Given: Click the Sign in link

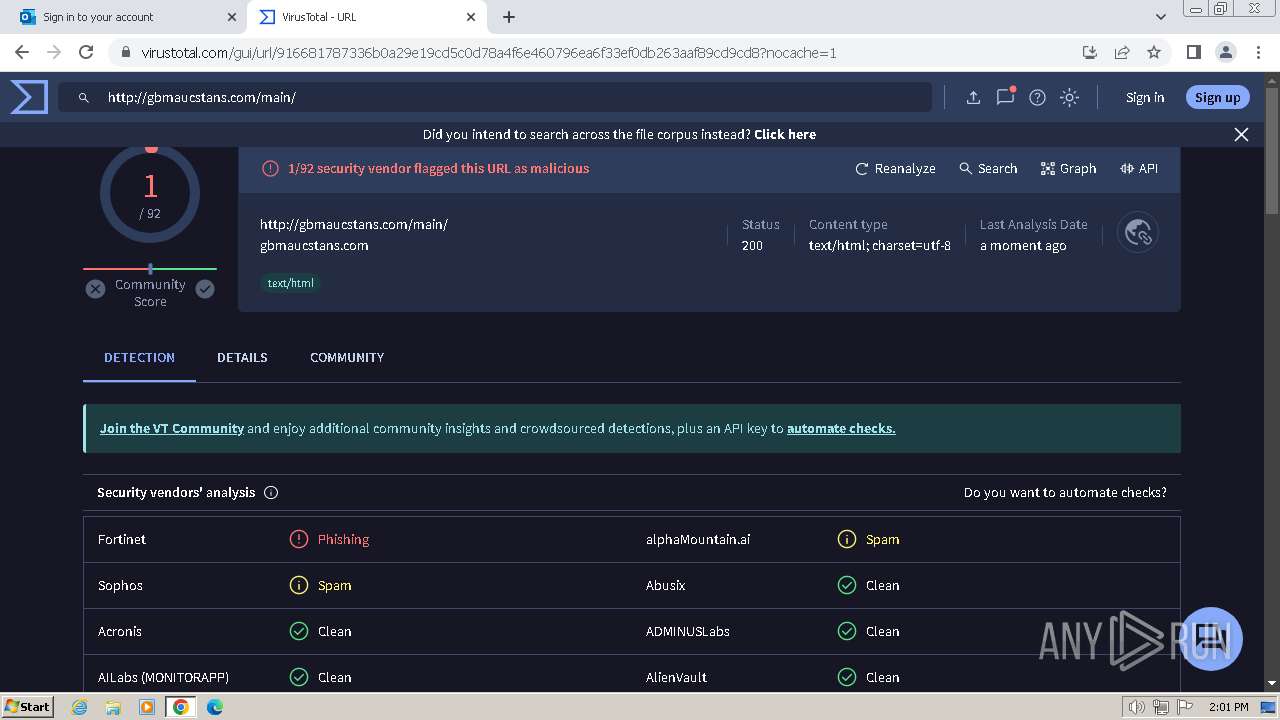Looking at the screenshot, I should click(x=1145, y=97).
